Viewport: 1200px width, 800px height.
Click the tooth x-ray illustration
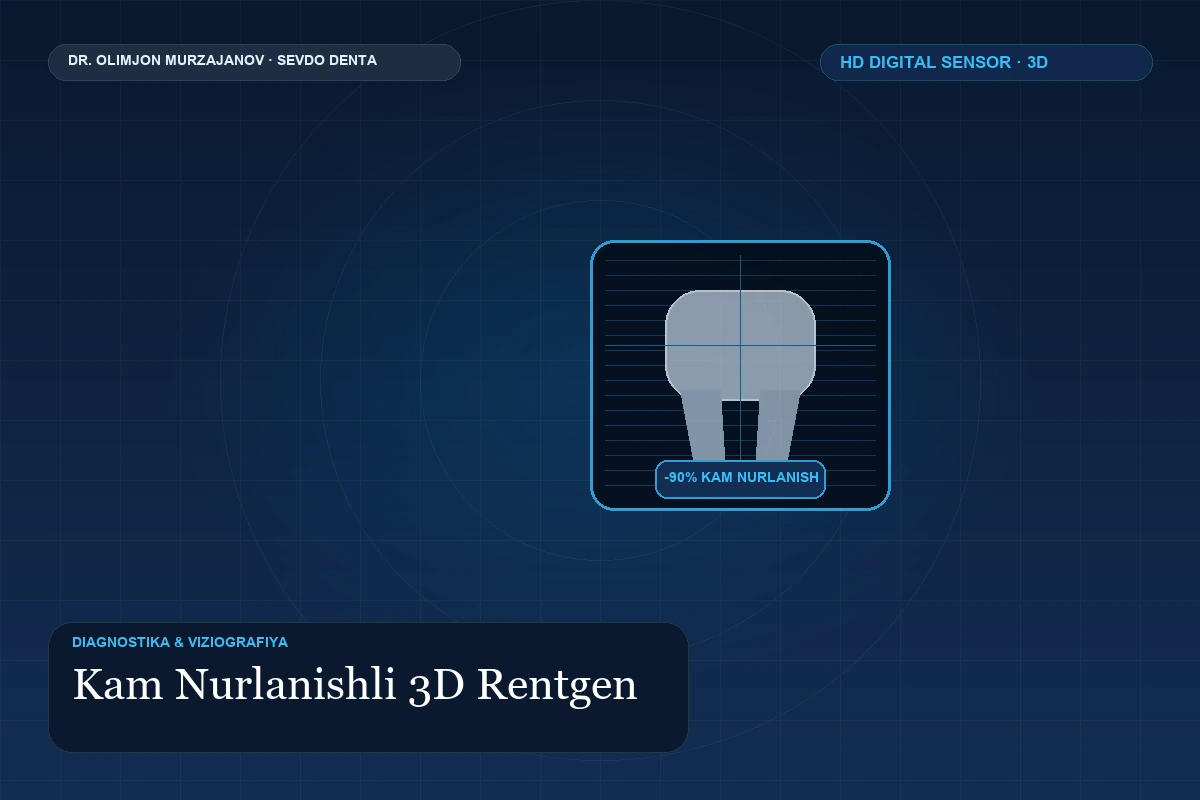(740, 375)
